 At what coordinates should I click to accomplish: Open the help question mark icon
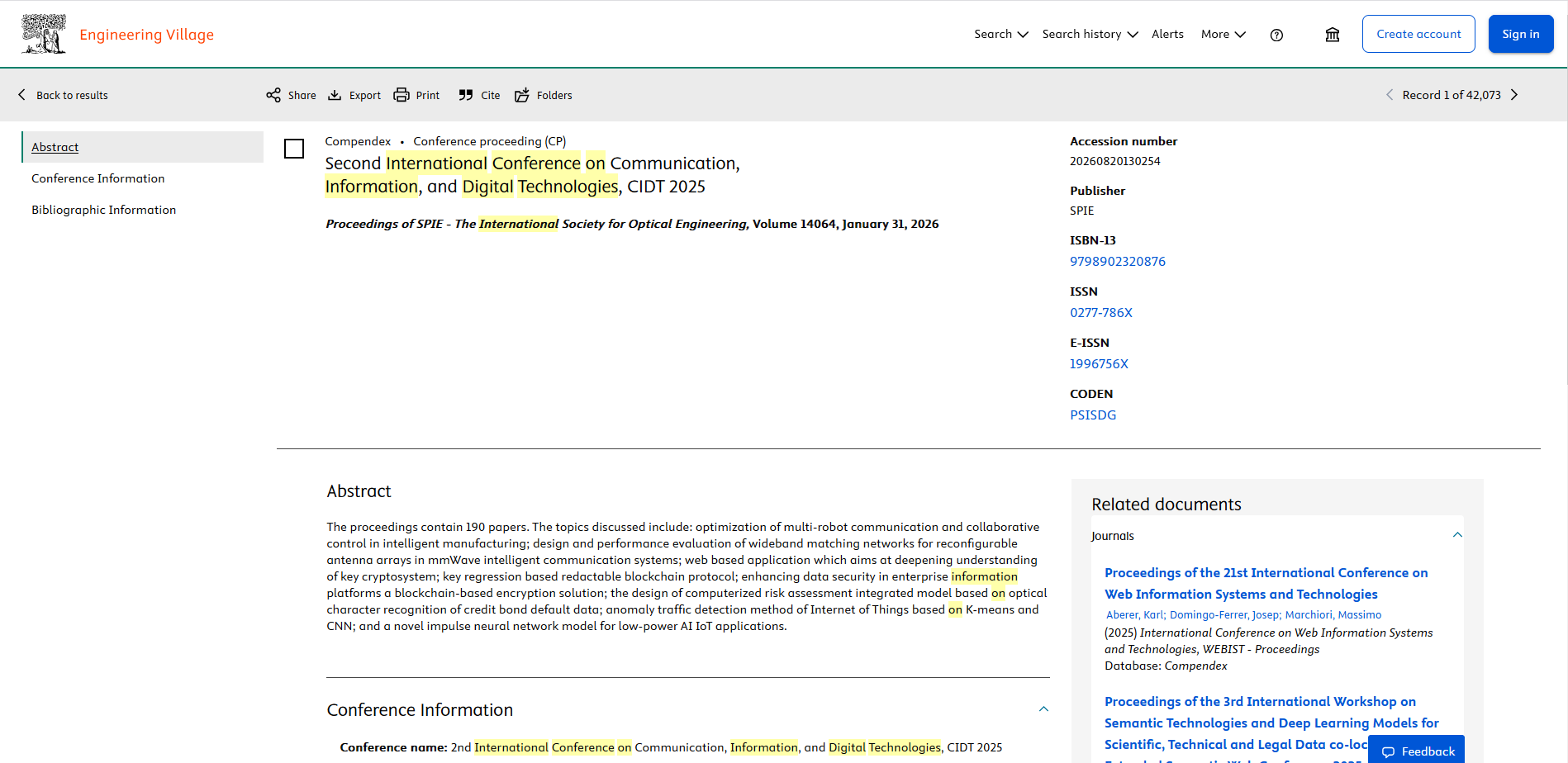pos(1276,35)
